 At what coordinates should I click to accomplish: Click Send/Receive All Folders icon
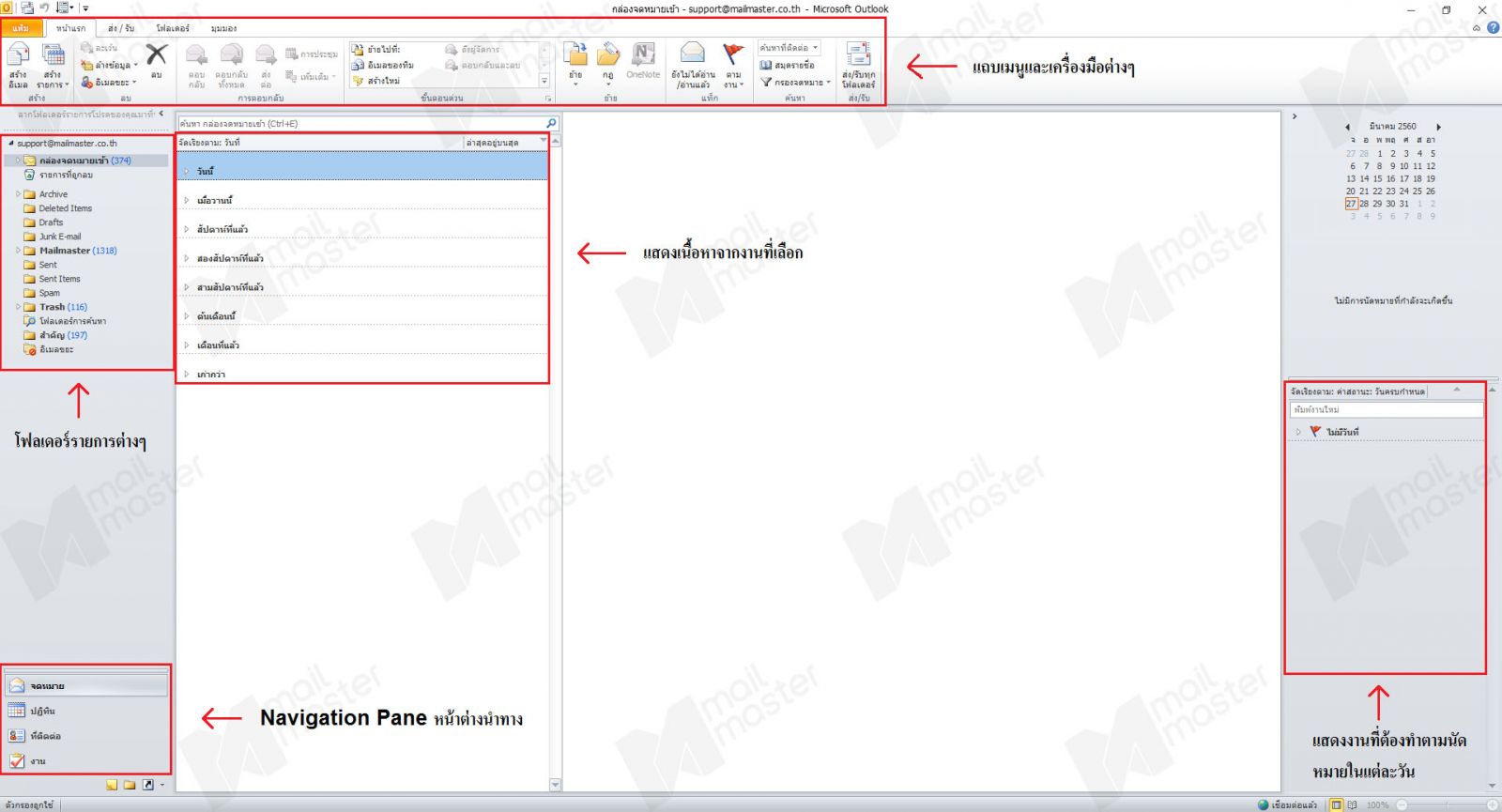[x=858, y=54]
